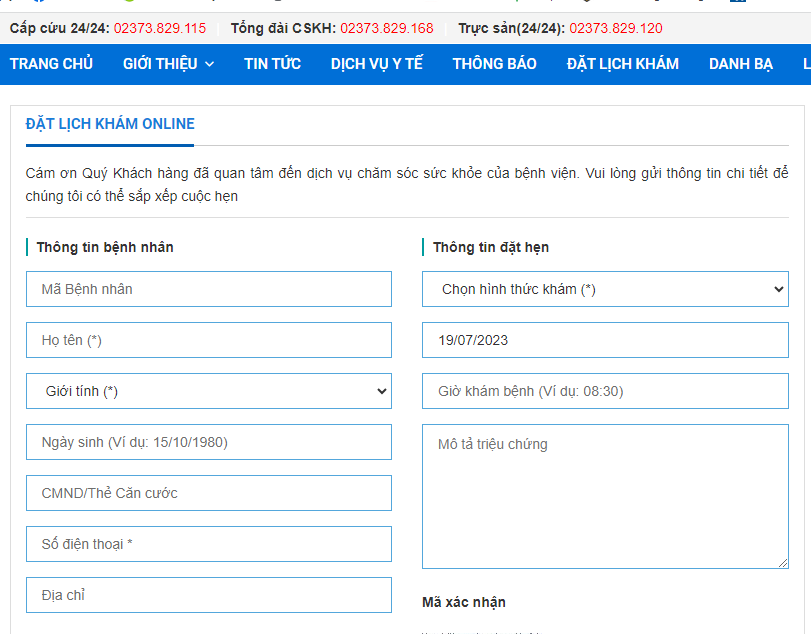Open THÔNG BÁO menu item
811x634 pixels.
[494, 64]
